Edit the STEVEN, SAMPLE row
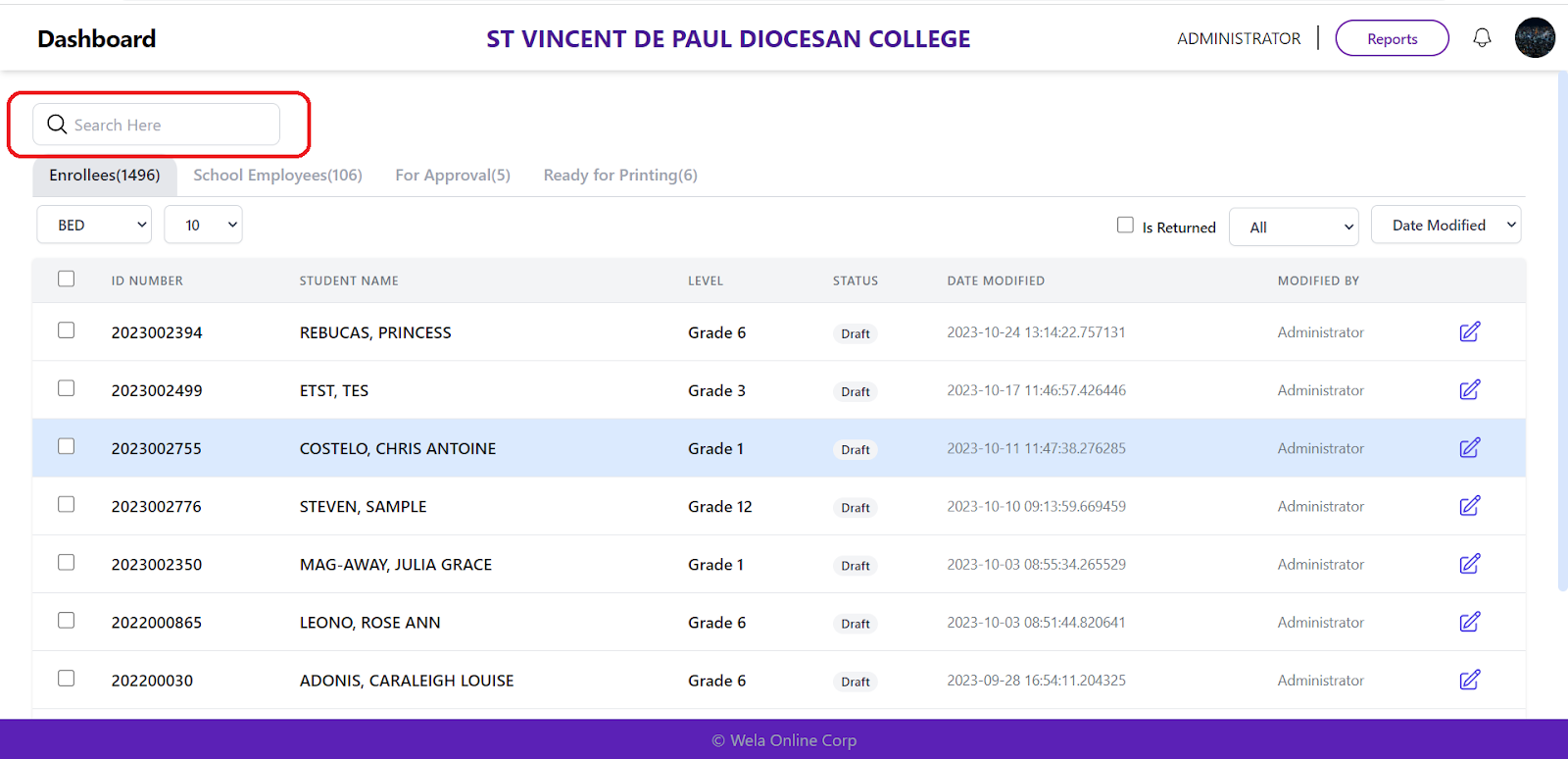The width and height of the screenshot is (1568, 759). 1469,506
